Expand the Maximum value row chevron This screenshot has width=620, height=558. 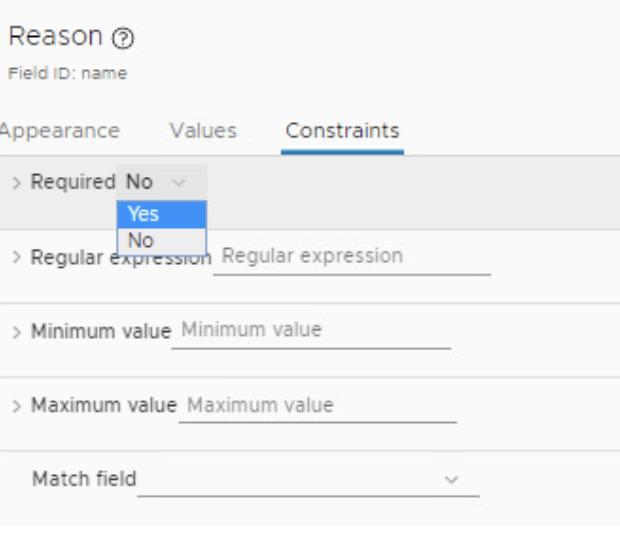point(16,406)
